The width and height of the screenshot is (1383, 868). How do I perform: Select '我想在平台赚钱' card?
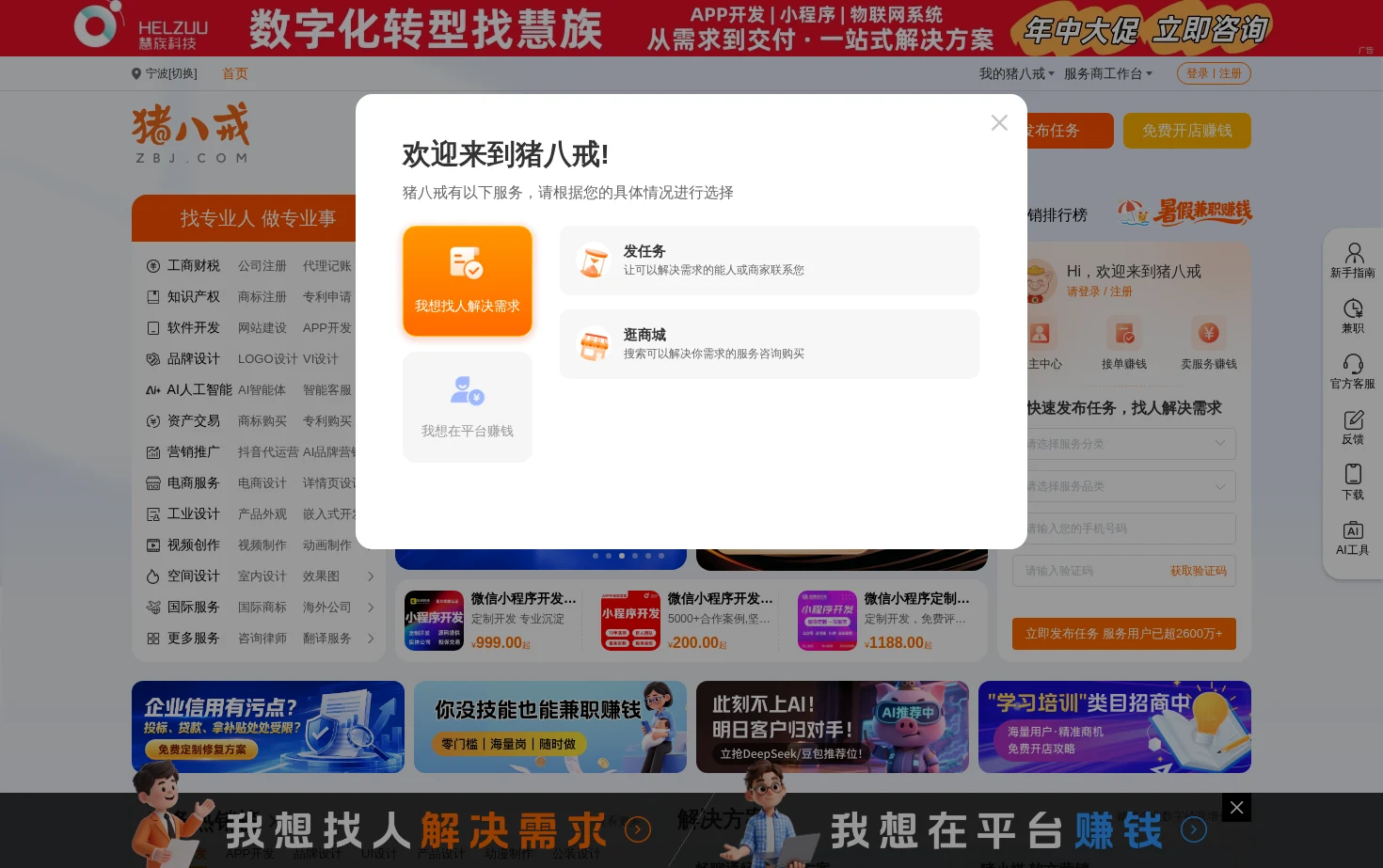tap(468, 407)
